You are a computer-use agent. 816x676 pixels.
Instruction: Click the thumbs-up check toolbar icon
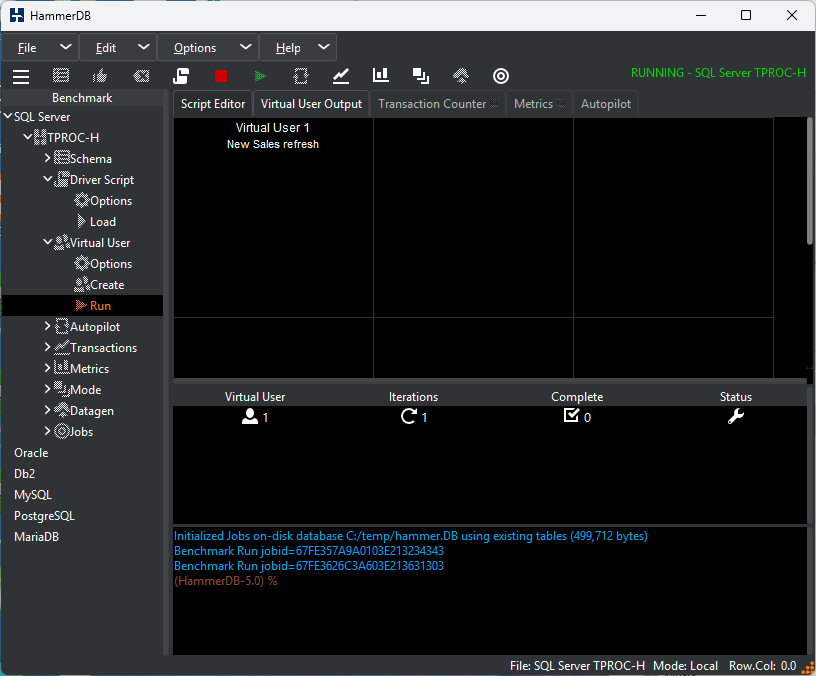coord(99,76)
